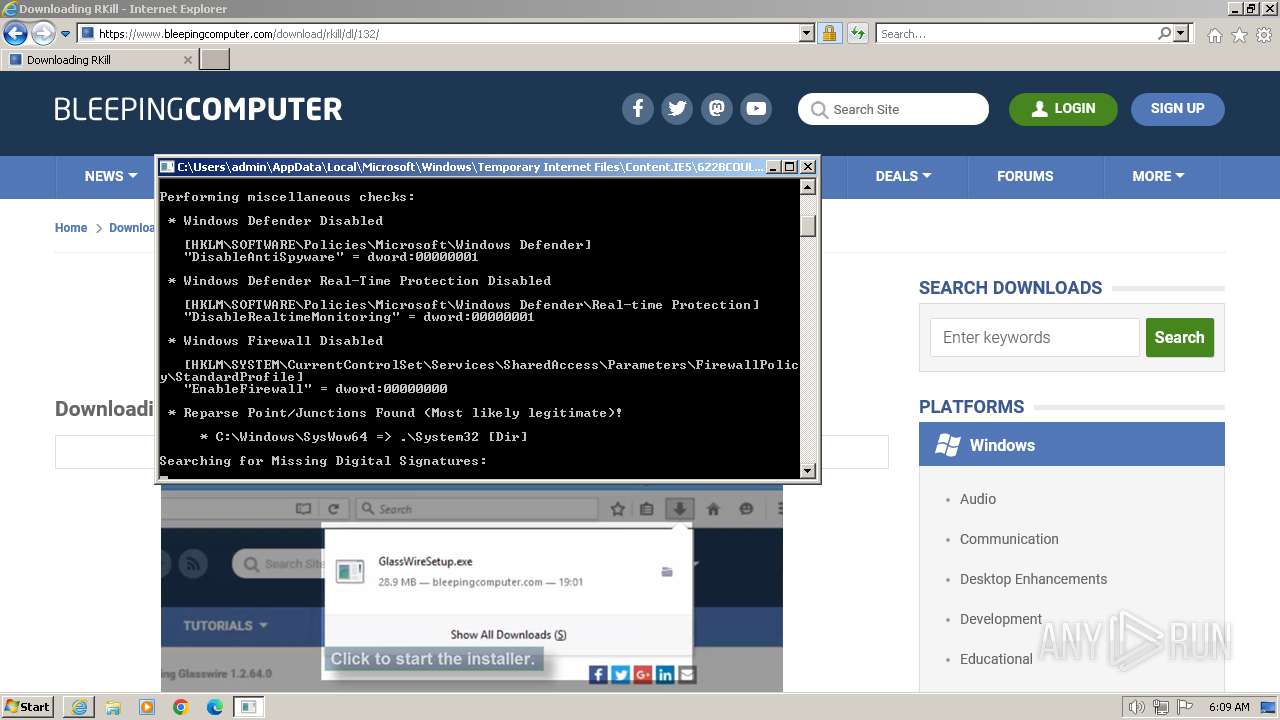Open the Audio category link

click(978, 499)
